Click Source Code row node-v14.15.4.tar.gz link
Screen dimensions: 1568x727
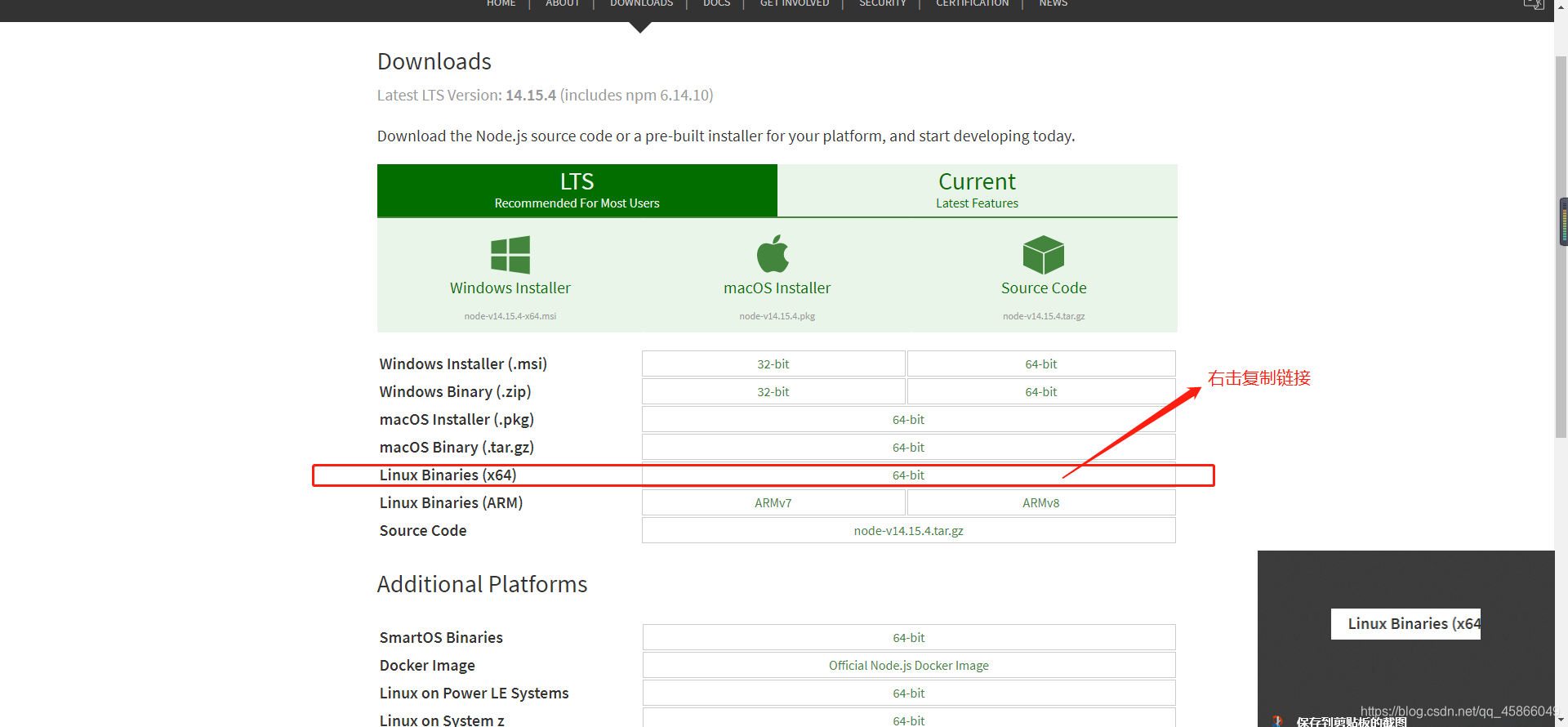coord(909,531)
